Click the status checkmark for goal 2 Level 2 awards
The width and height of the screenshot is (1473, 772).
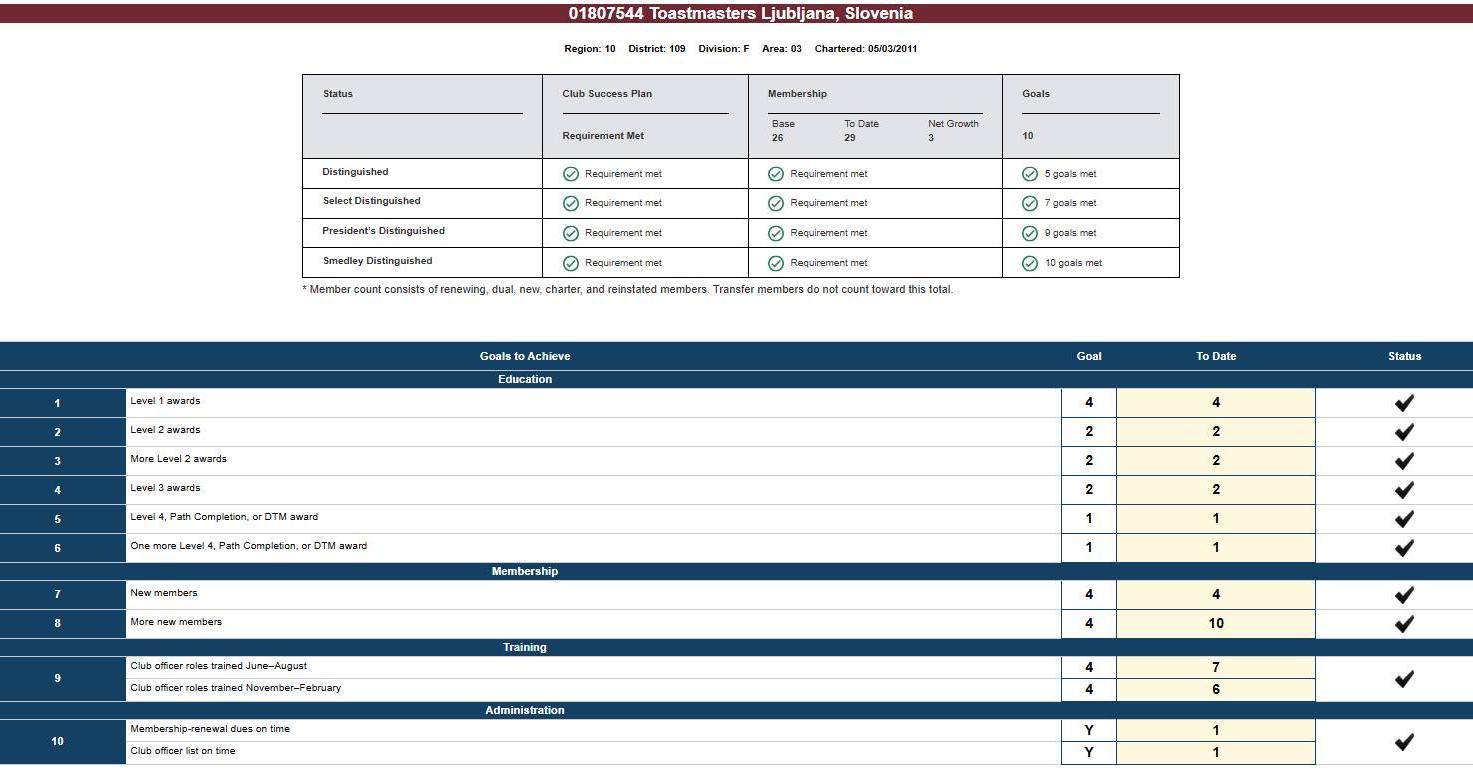1404,432
